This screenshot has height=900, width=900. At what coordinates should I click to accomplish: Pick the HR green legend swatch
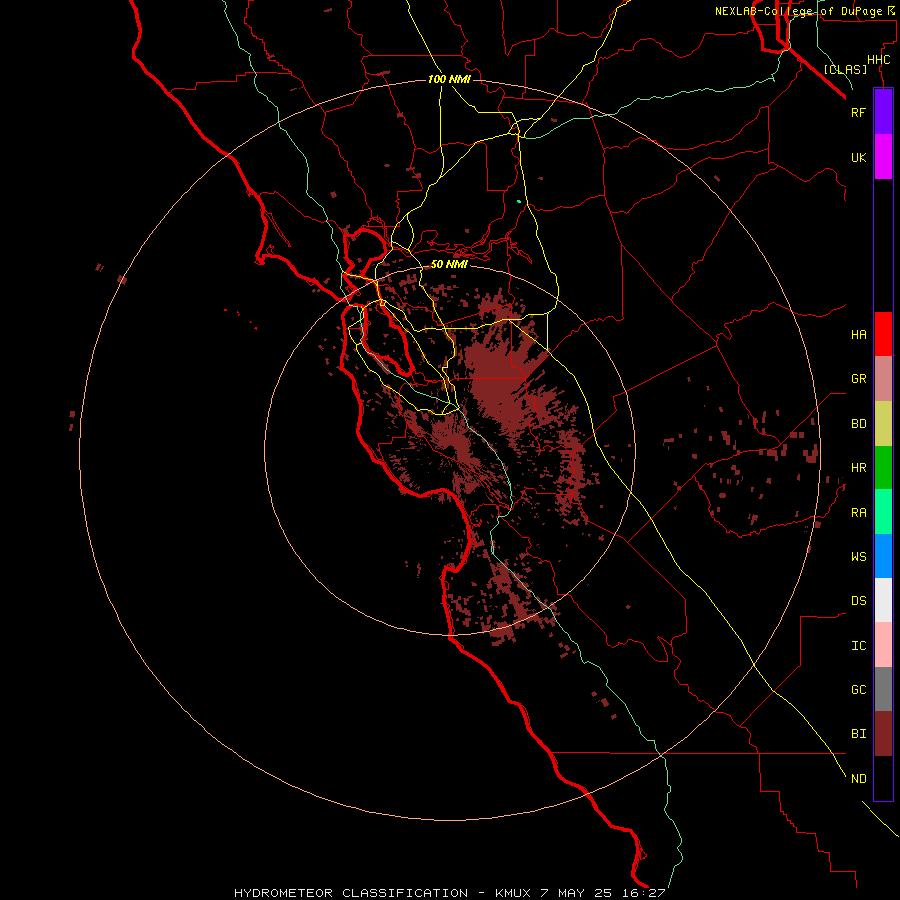click(x=883, y=468)
